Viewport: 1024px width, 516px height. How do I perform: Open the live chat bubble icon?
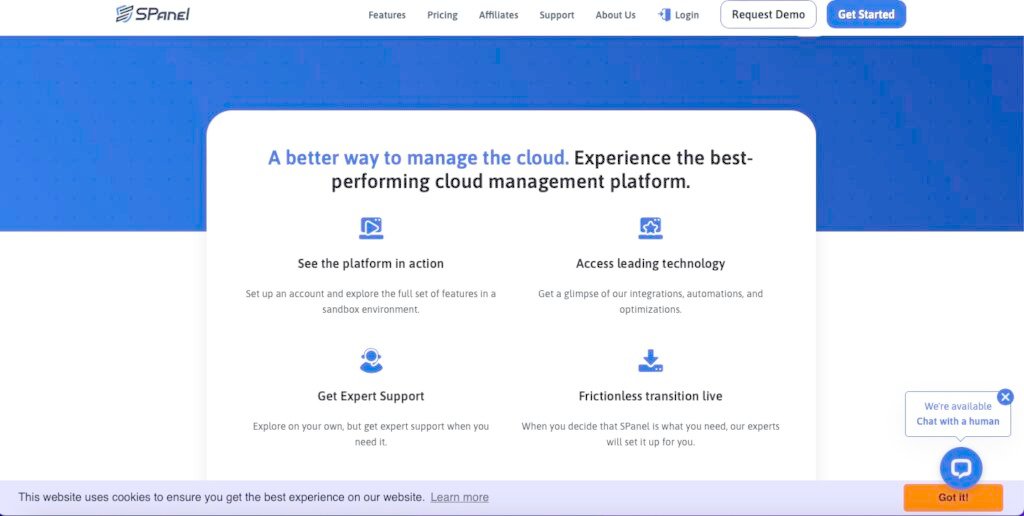point(961,467)
